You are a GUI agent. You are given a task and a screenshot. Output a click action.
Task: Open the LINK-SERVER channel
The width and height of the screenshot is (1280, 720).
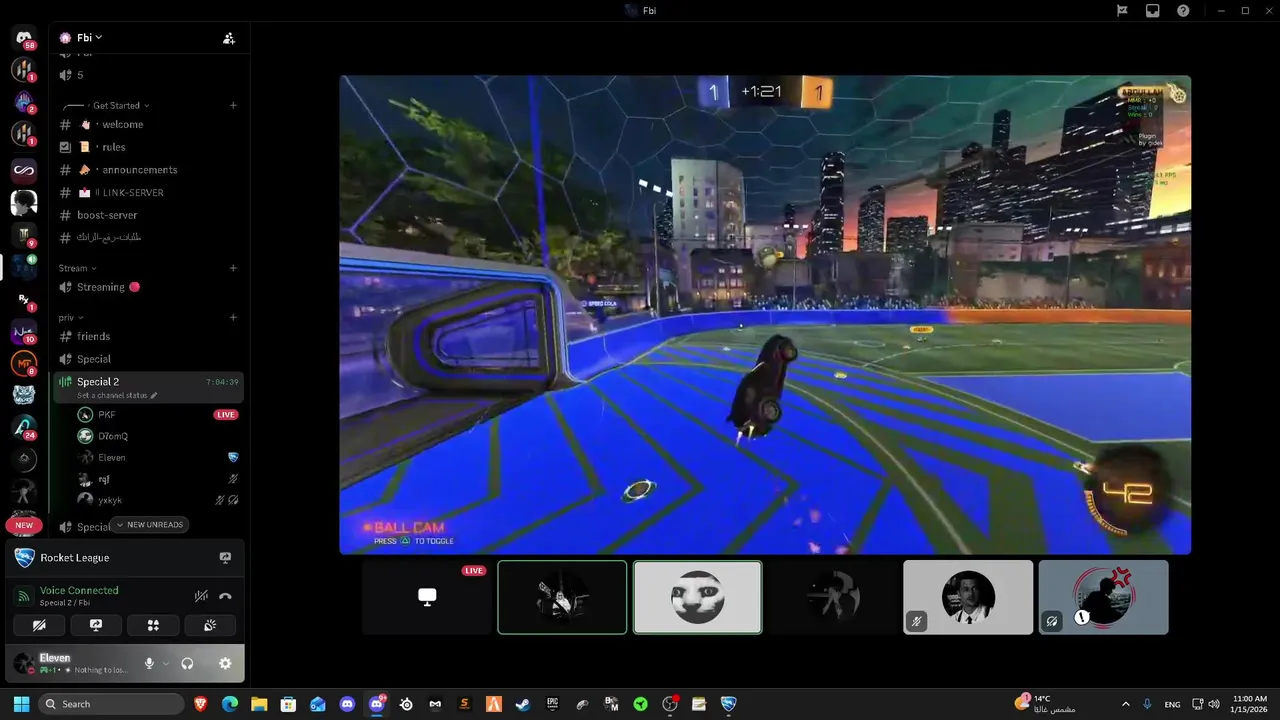pos(148,192)
